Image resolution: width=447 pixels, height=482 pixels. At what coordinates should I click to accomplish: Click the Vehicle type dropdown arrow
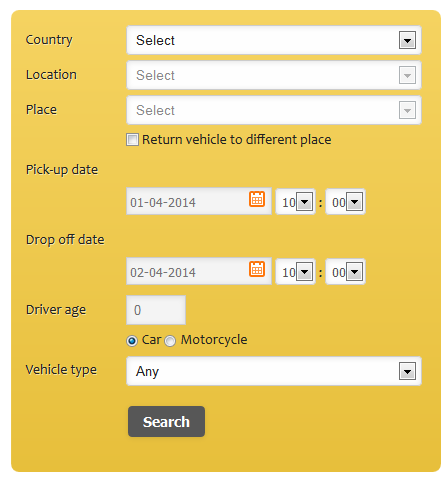407,371
